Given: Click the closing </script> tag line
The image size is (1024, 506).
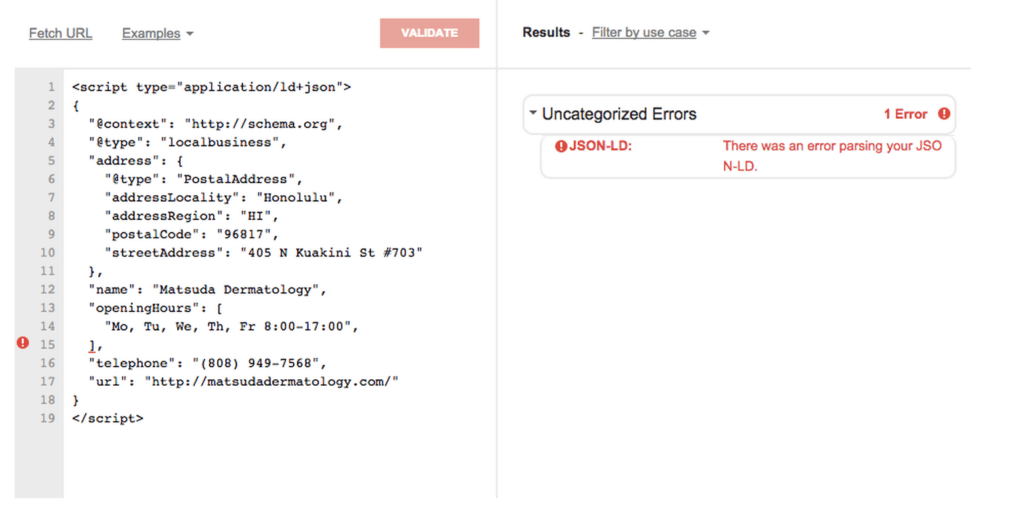Looking at the screenshot, I should pos(108,418).
